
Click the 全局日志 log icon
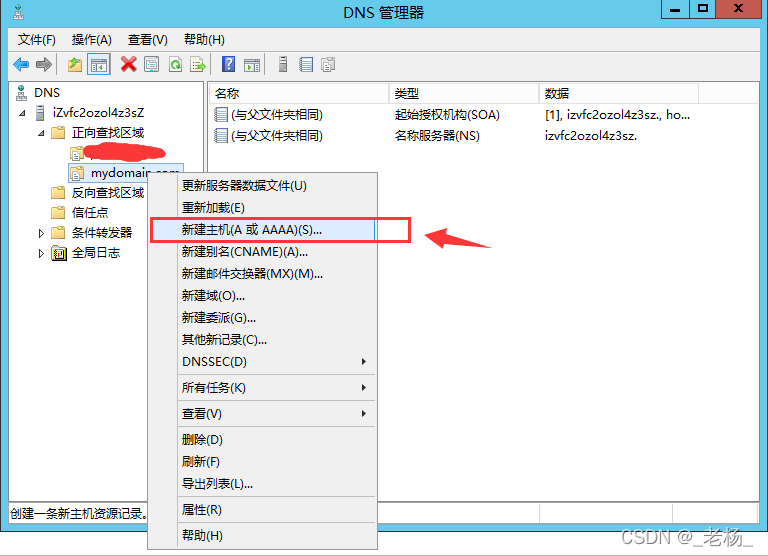click(x=59, y=253)
